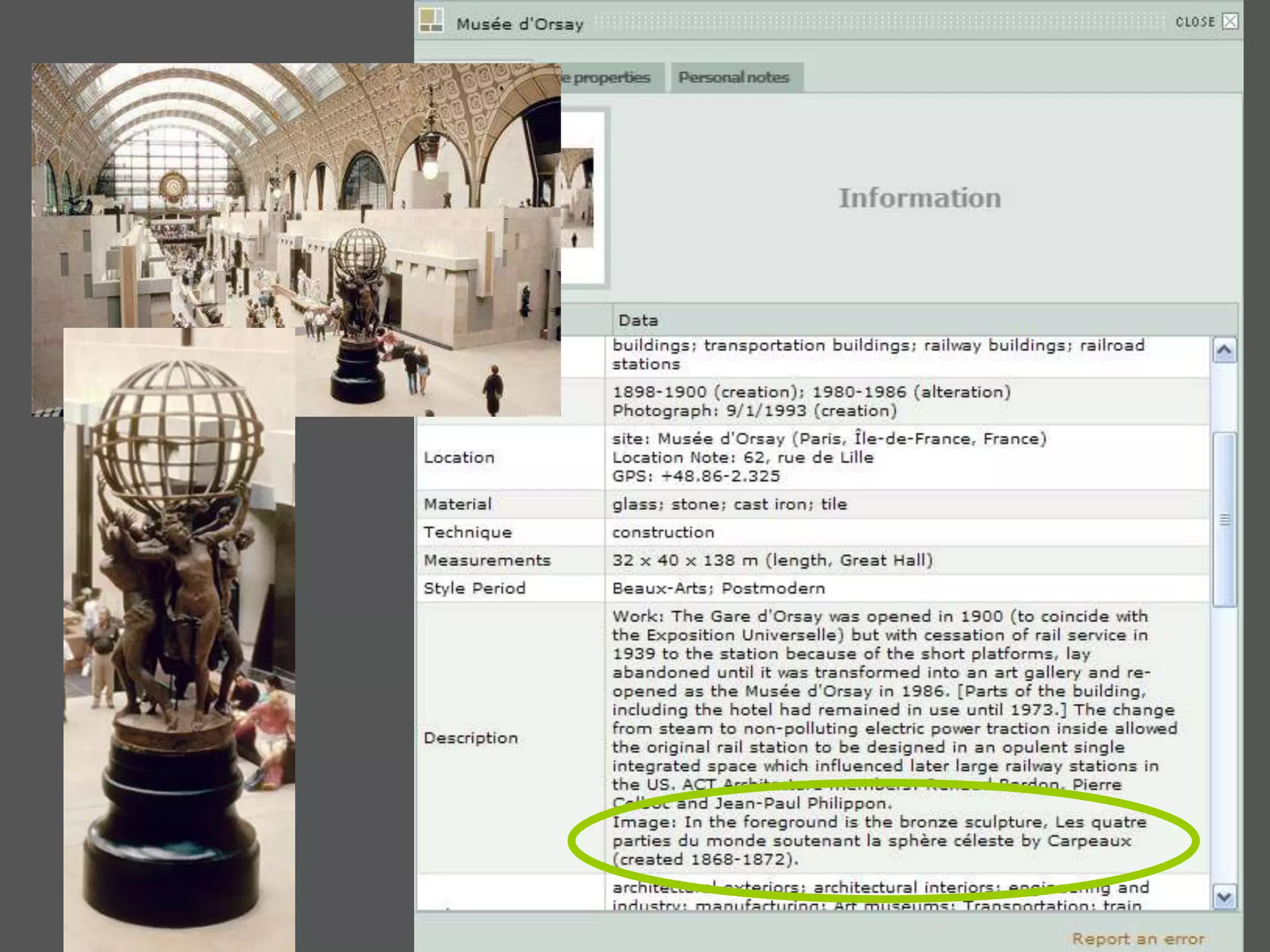
Task: Click the Report an error link
Action: pos(1139,939)
